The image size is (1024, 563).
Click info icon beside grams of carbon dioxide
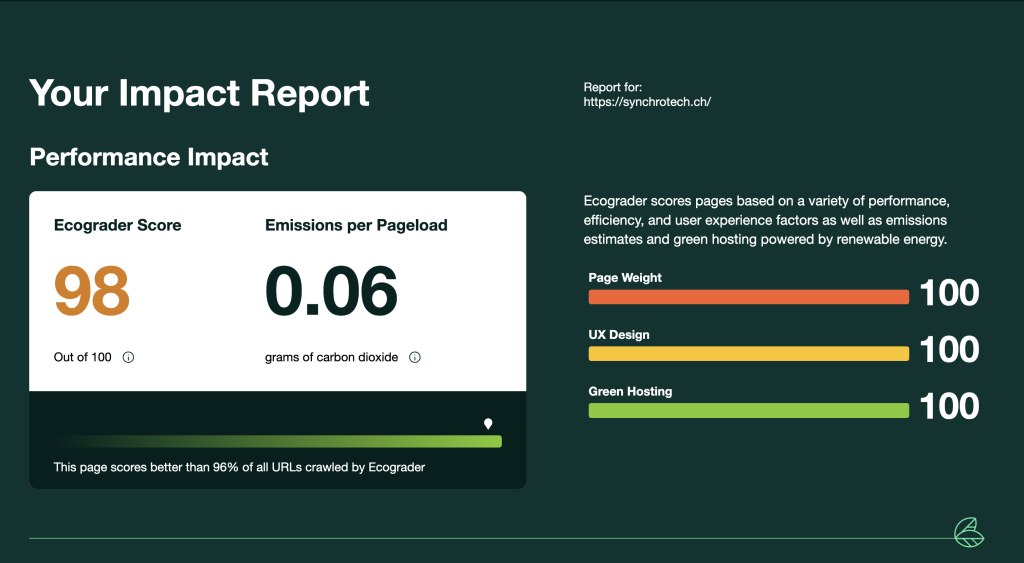(415, 357)
